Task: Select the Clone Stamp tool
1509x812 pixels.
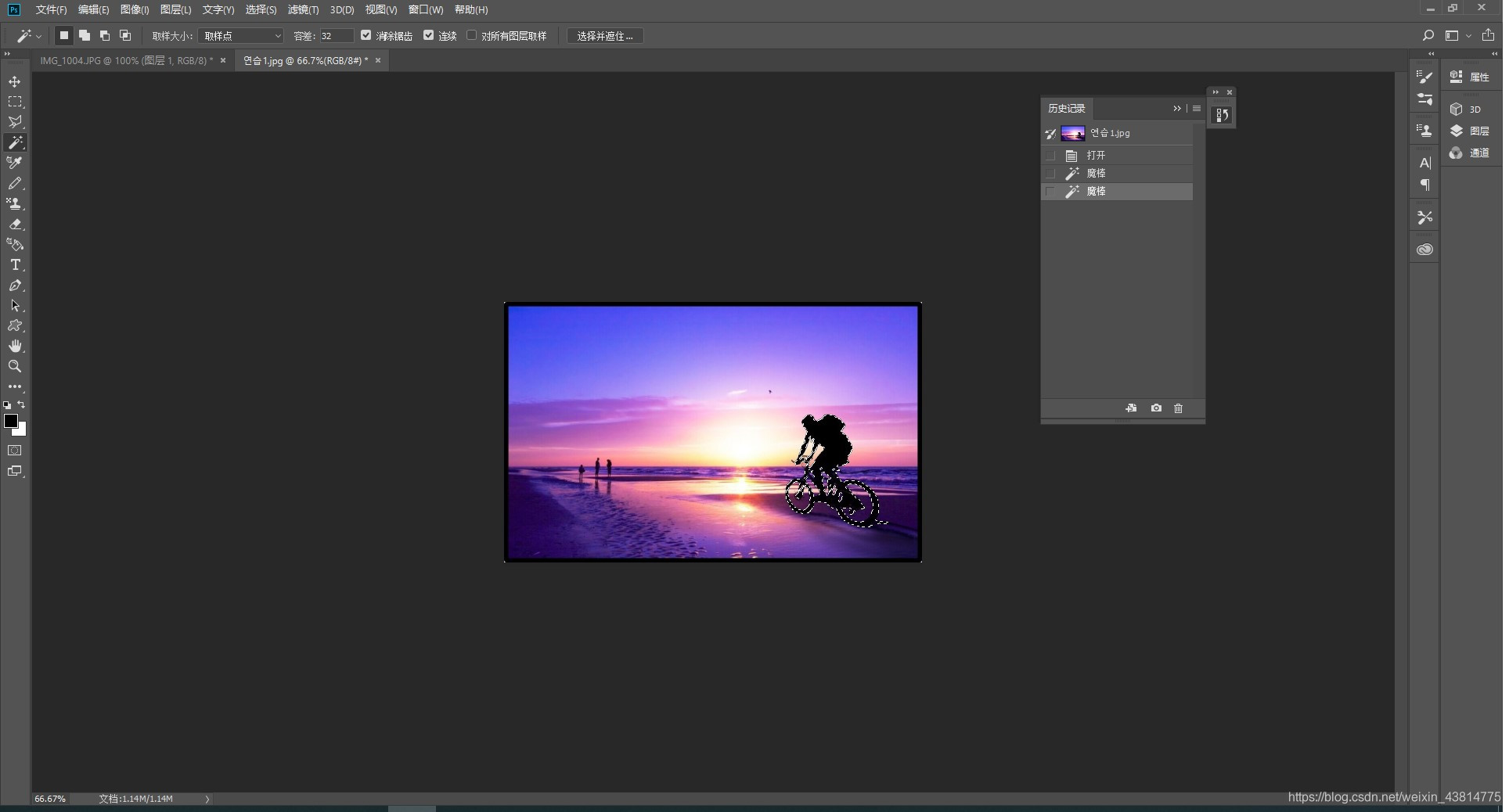Action: point(15,203)
